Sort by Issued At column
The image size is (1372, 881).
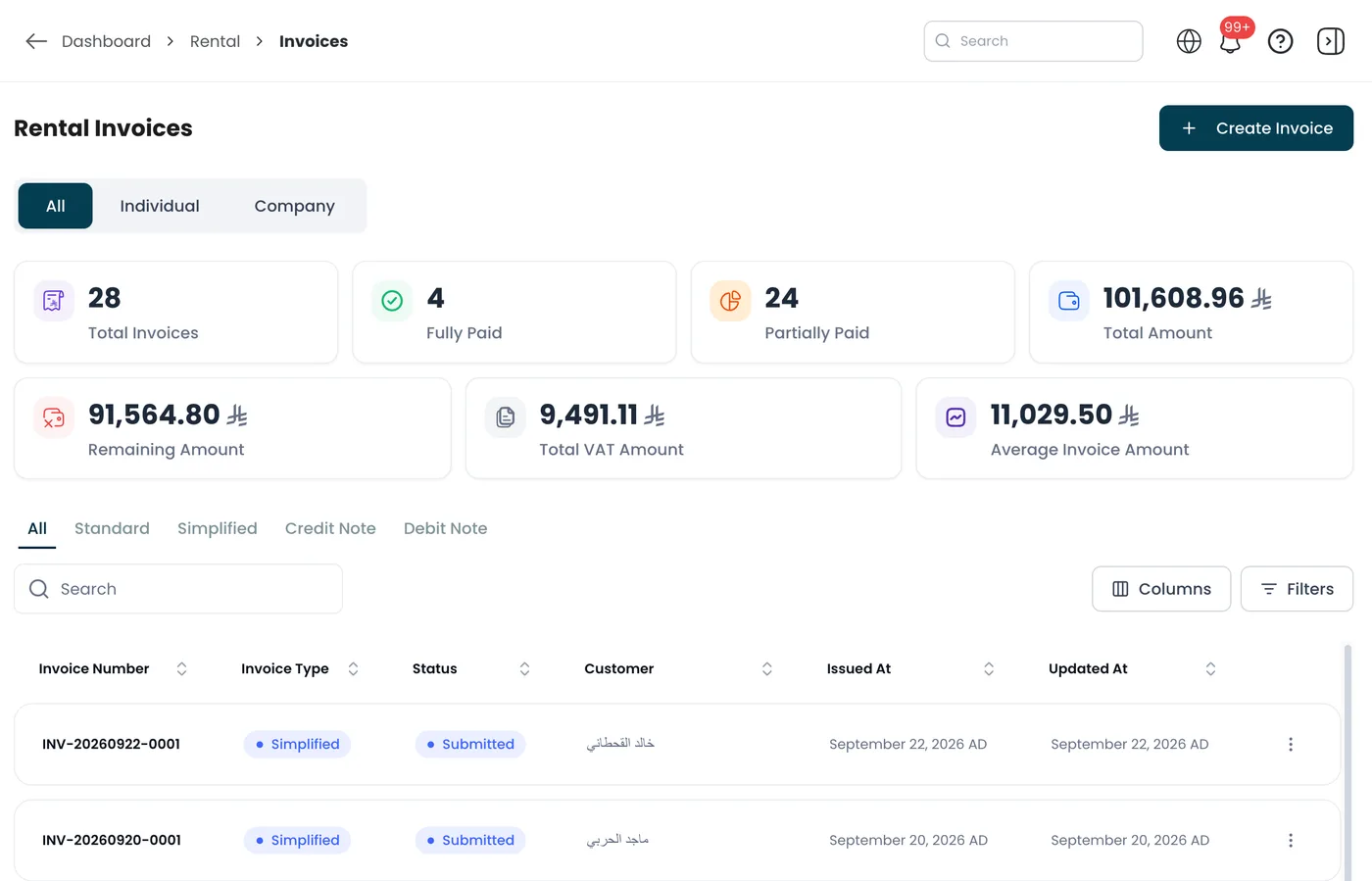click(989, 669)
